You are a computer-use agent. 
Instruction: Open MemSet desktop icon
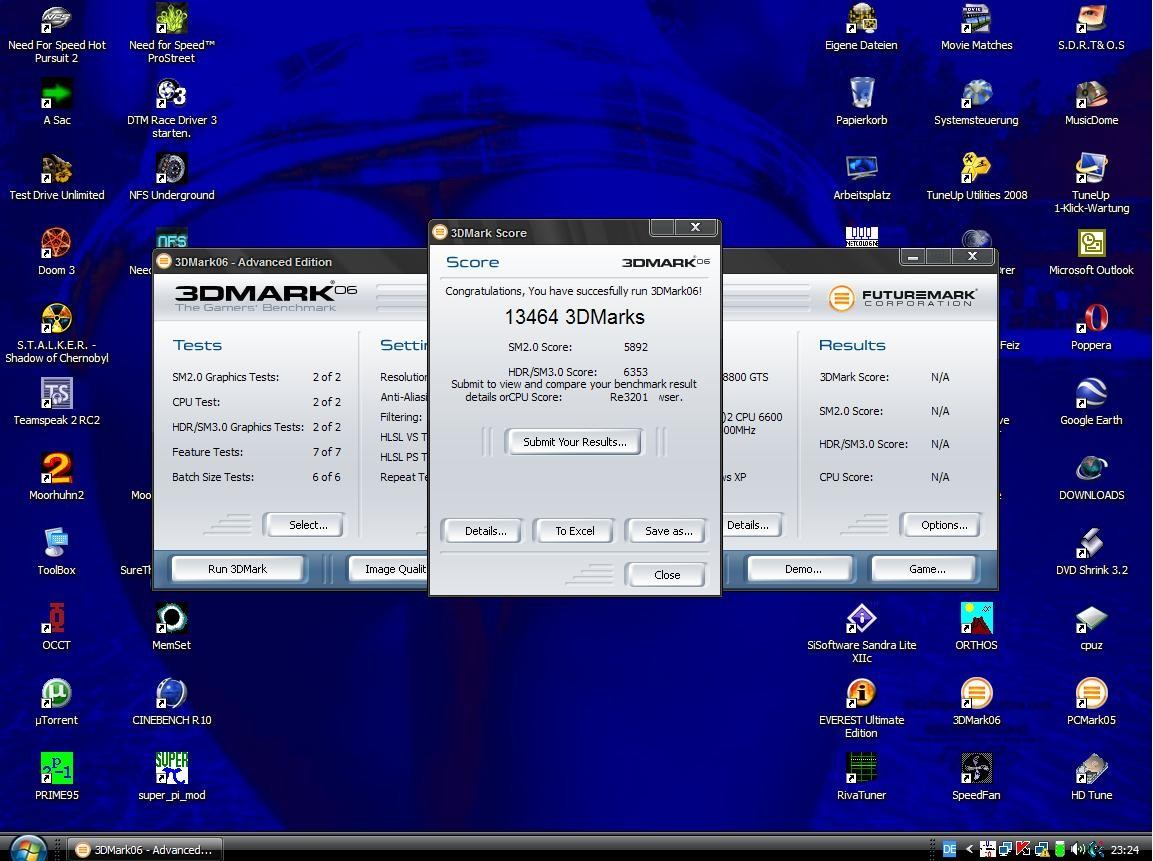(171, 628)
